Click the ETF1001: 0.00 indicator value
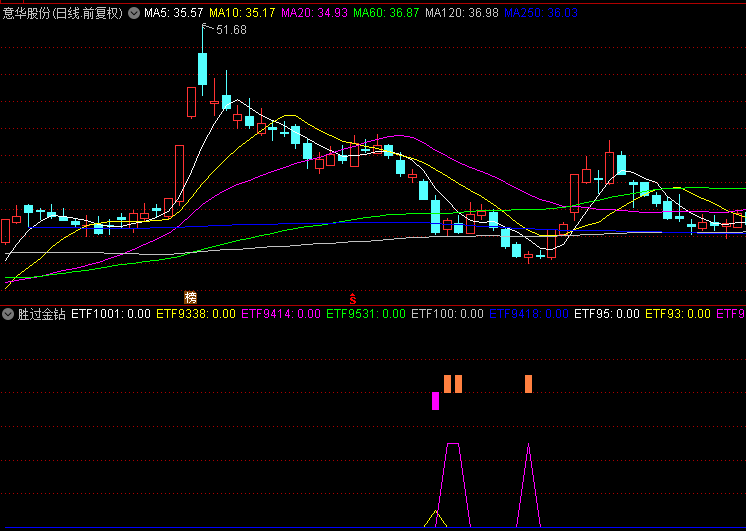 tap(110, 314)
